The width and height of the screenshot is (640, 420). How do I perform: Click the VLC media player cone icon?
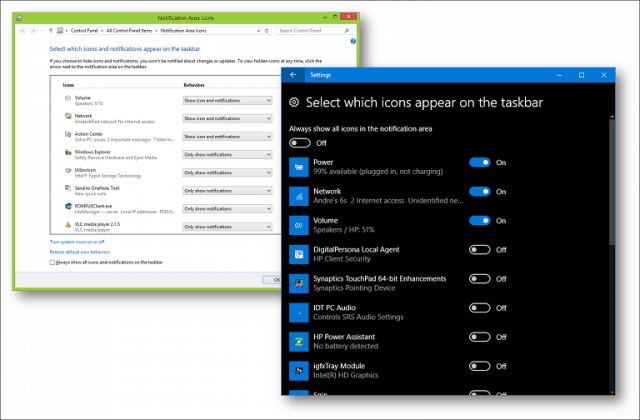point(68,224)
